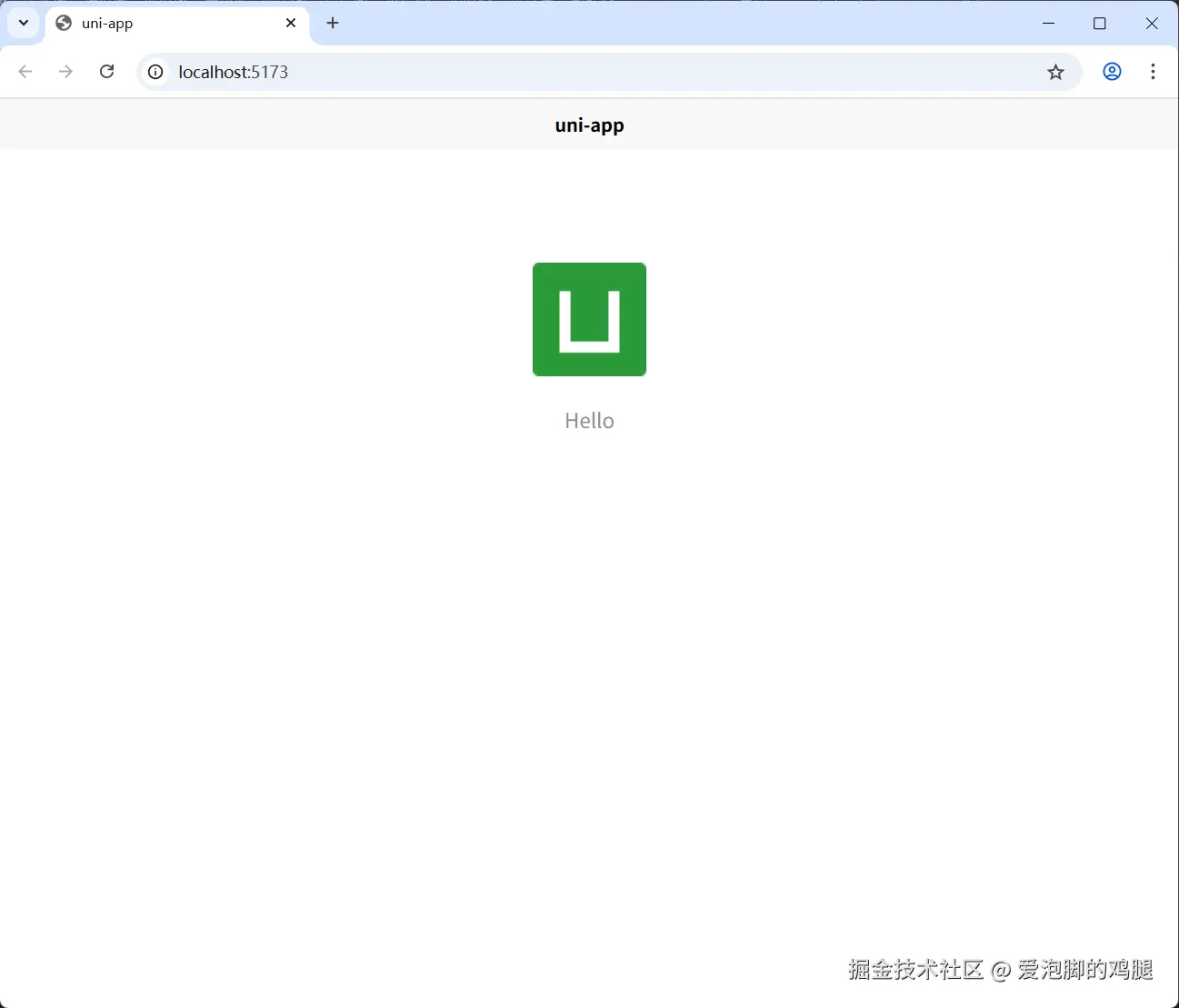This screenshot has height=1008, width=1179.
Task: Go forward to next page
Action: point(65,72)
